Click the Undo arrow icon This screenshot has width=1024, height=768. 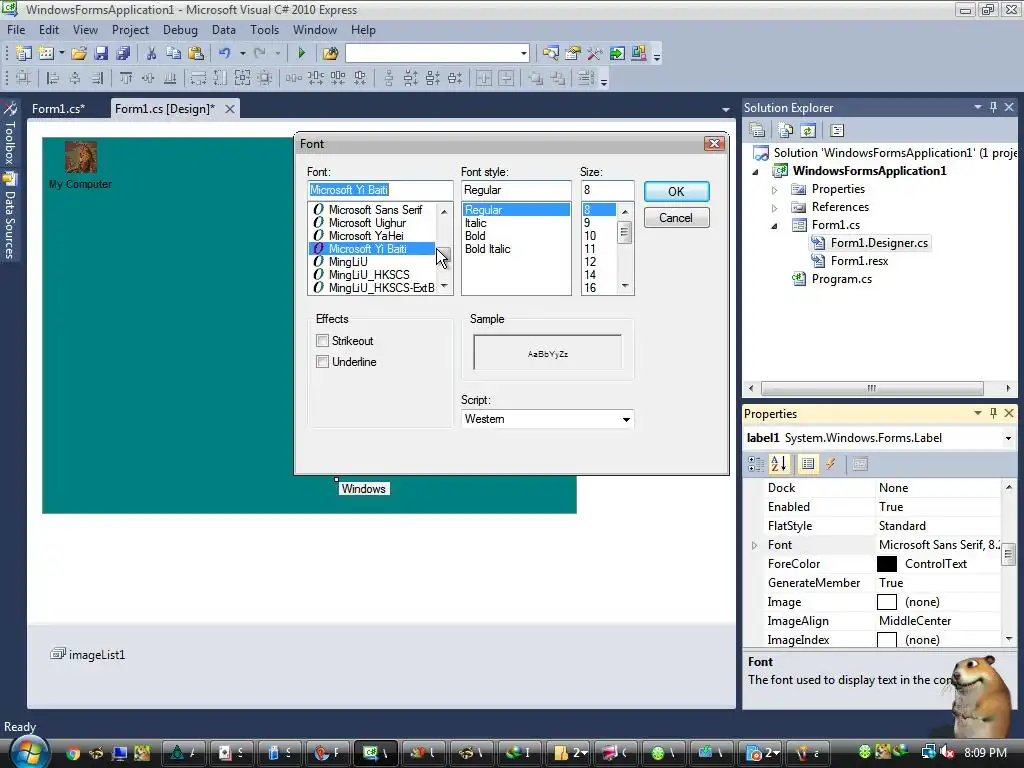225,53
